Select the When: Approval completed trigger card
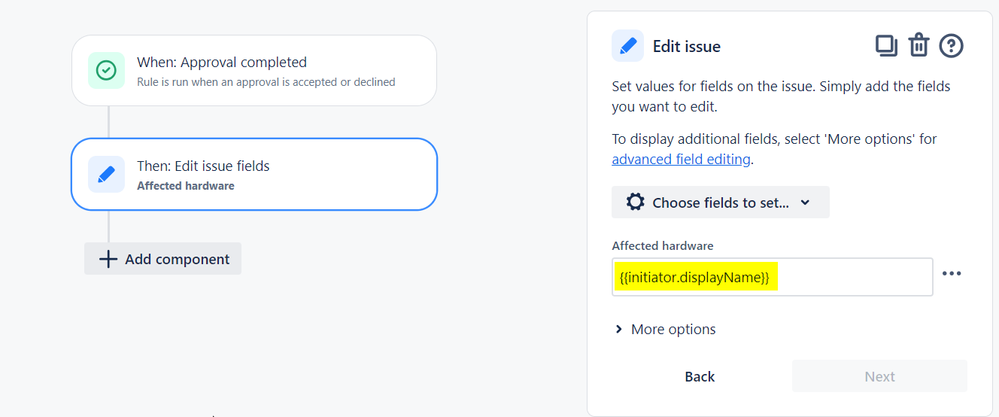The width and height of the screenshot is (999, 417). 254,71
